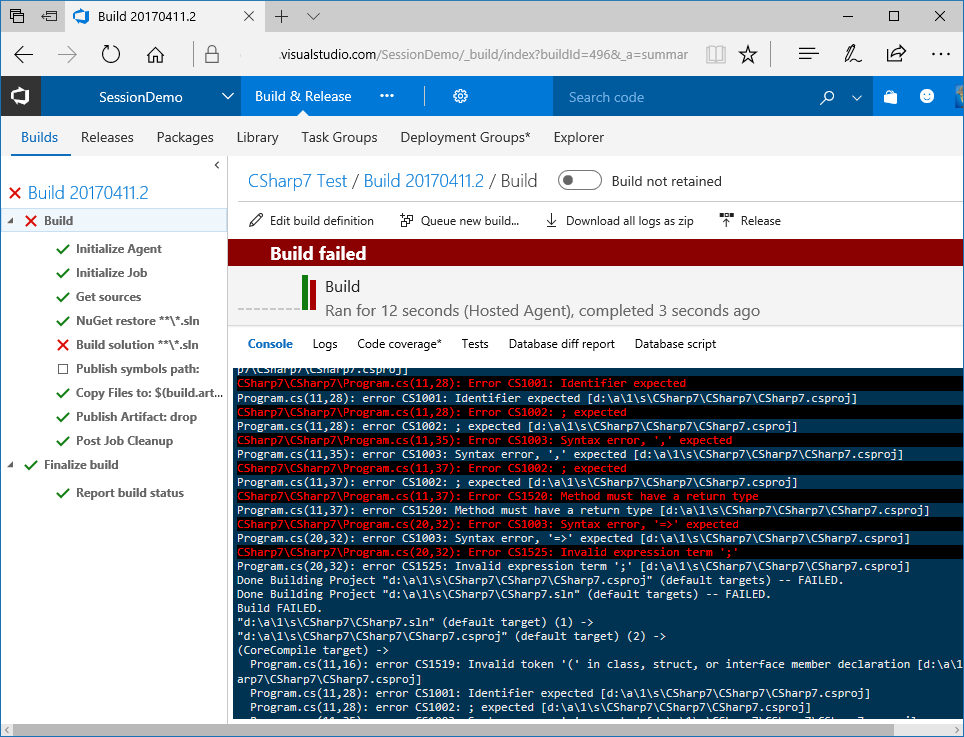Screen dimensions: 964x737
Task: Expand the search options dropdown arrow
Action: click(x=856, y=97)
